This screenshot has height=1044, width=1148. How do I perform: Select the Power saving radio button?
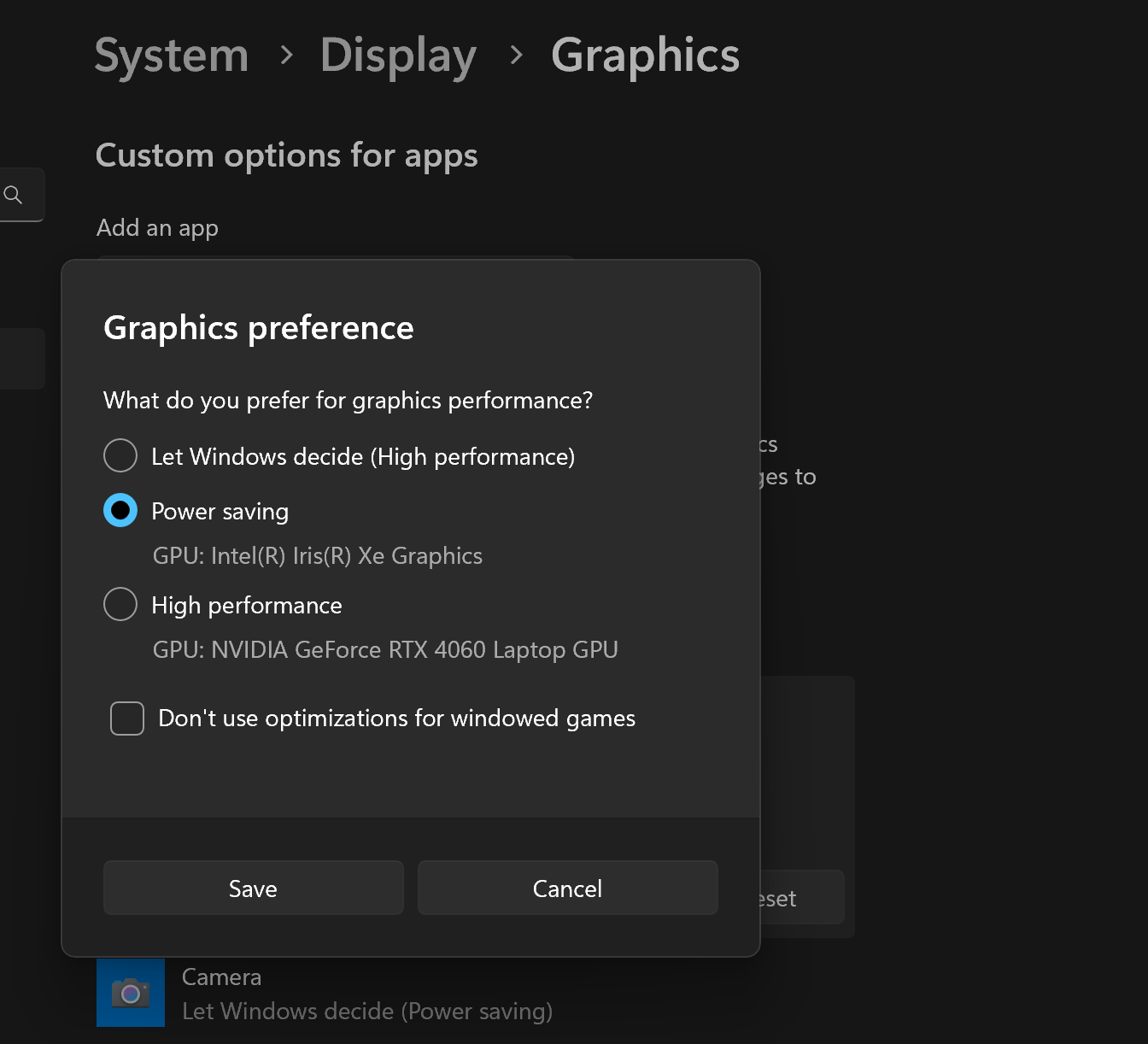pyautogui.click(x=120, y=510)
